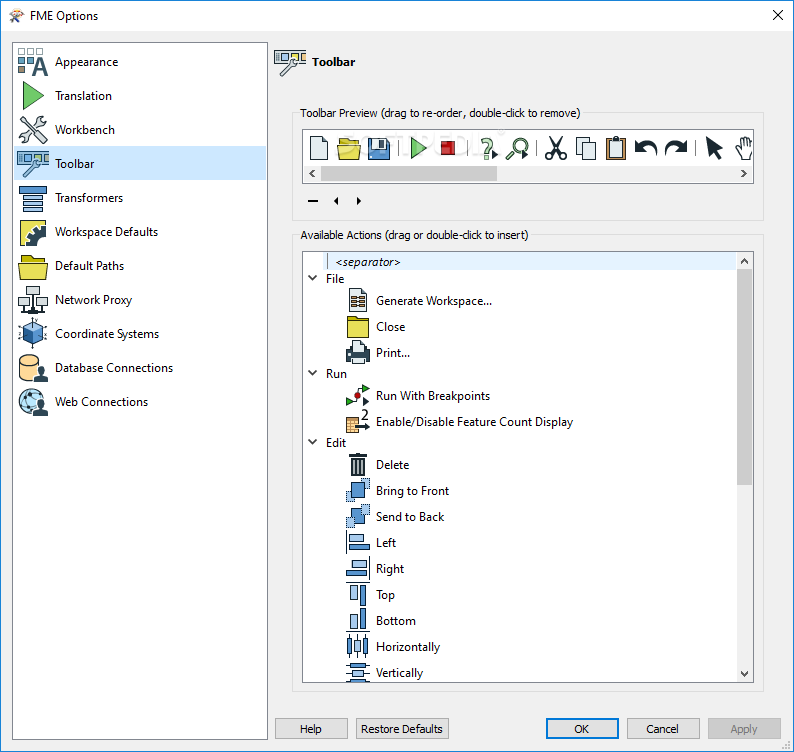Click the Paste clipboard icon in toolbar preview
Image resolution: width=794 pixels, height=752 pixels.
coord(616,148)
